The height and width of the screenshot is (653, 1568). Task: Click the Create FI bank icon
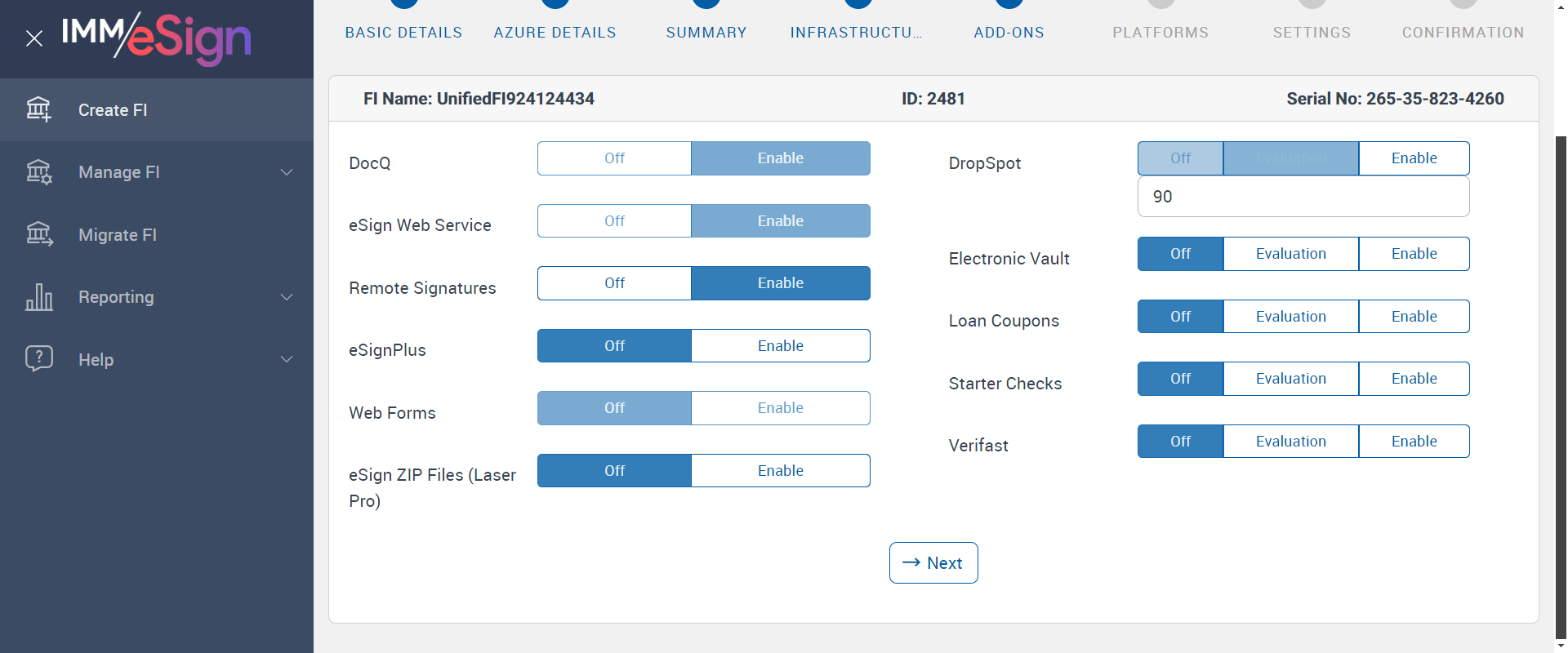coord(39,109)
